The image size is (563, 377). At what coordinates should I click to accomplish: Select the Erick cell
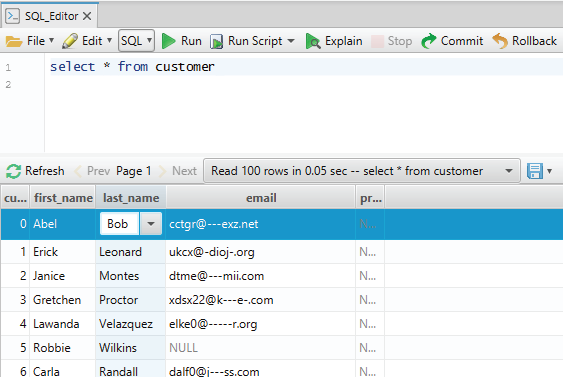(63, 252)
